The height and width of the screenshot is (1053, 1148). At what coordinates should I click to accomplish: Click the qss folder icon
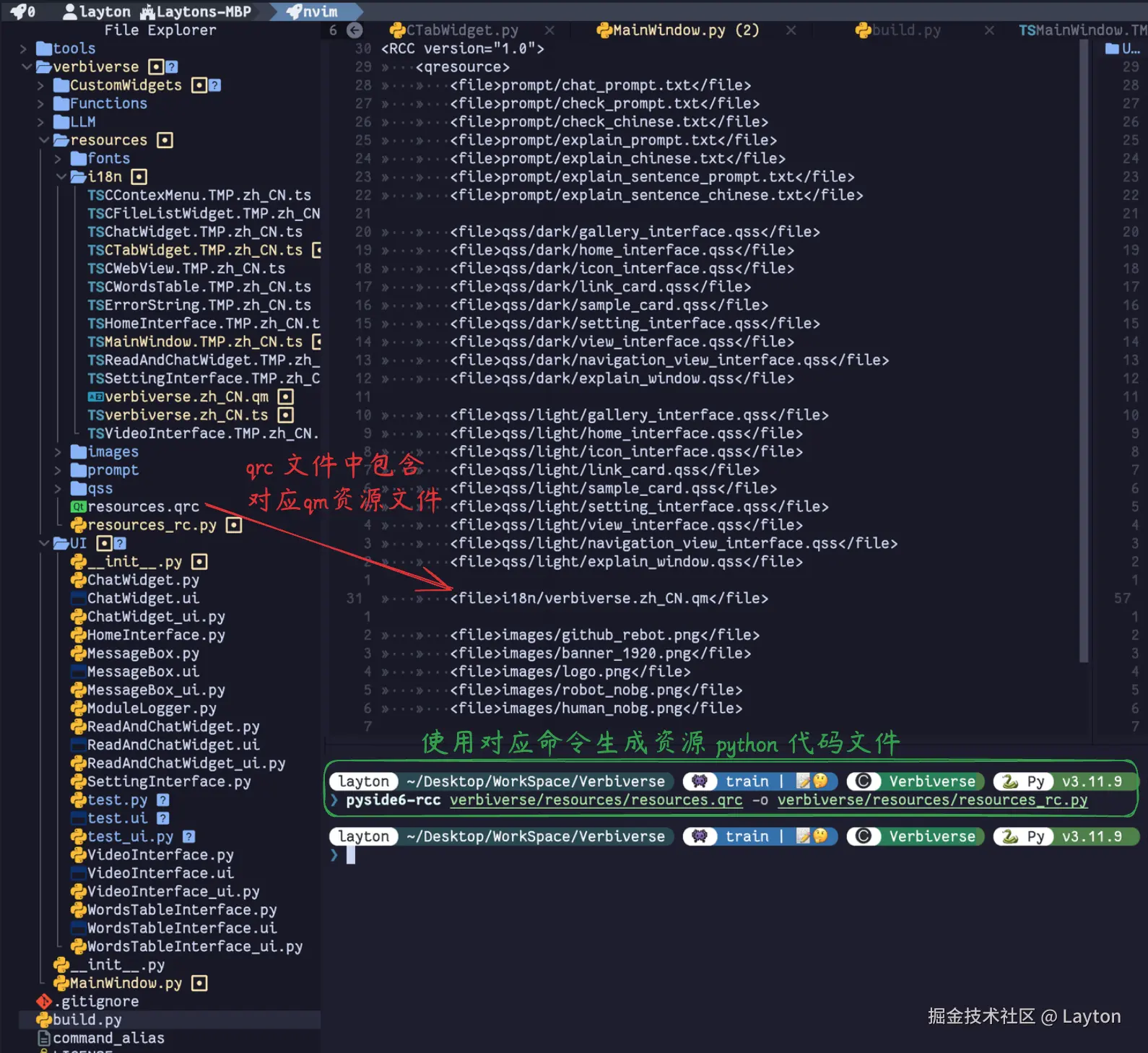pyautogui.click(x=79, y=489)
